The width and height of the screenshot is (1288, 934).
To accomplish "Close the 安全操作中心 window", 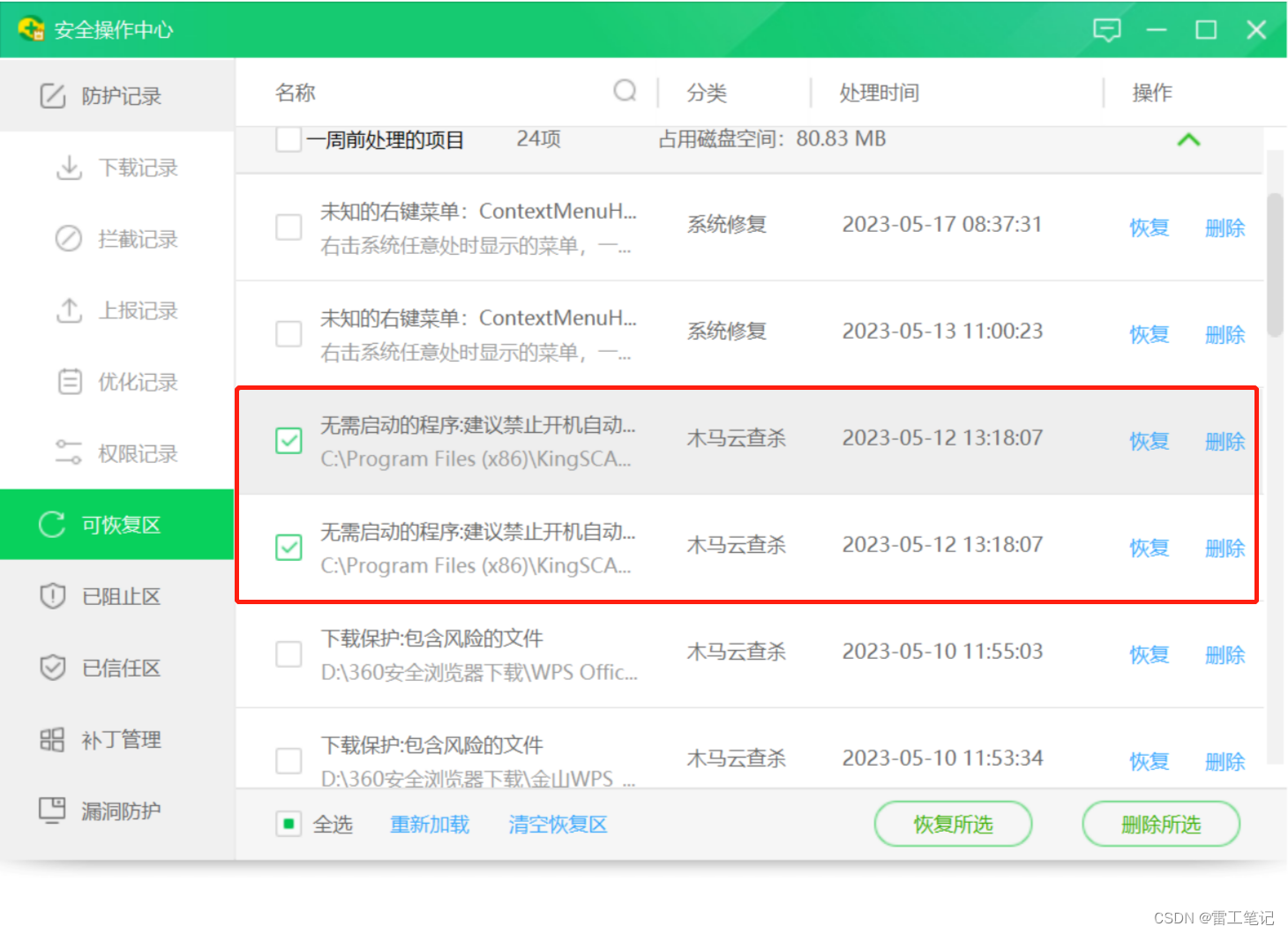I will point(1256,30).
